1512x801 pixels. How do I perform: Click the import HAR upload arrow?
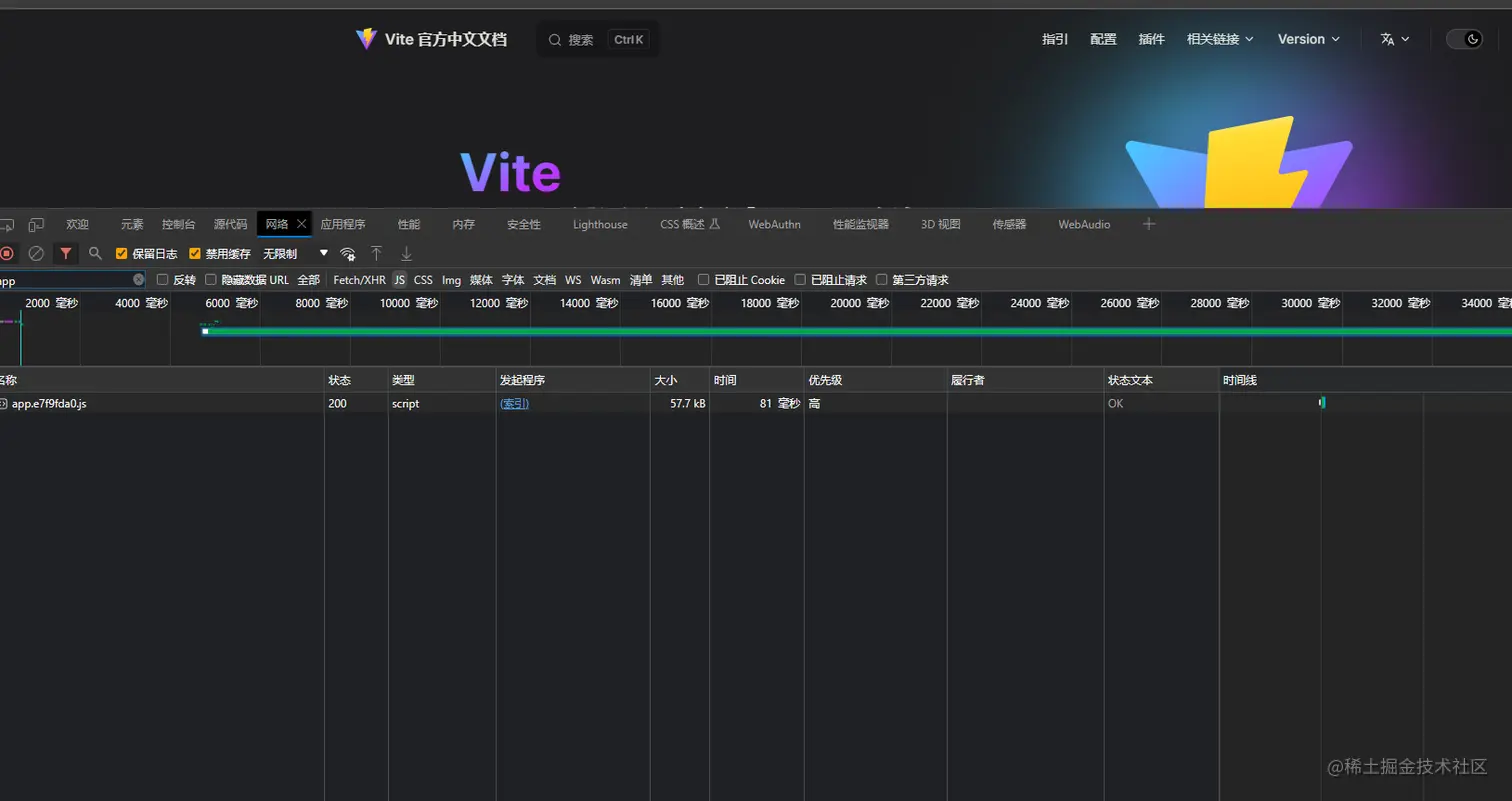click(376, 254)
